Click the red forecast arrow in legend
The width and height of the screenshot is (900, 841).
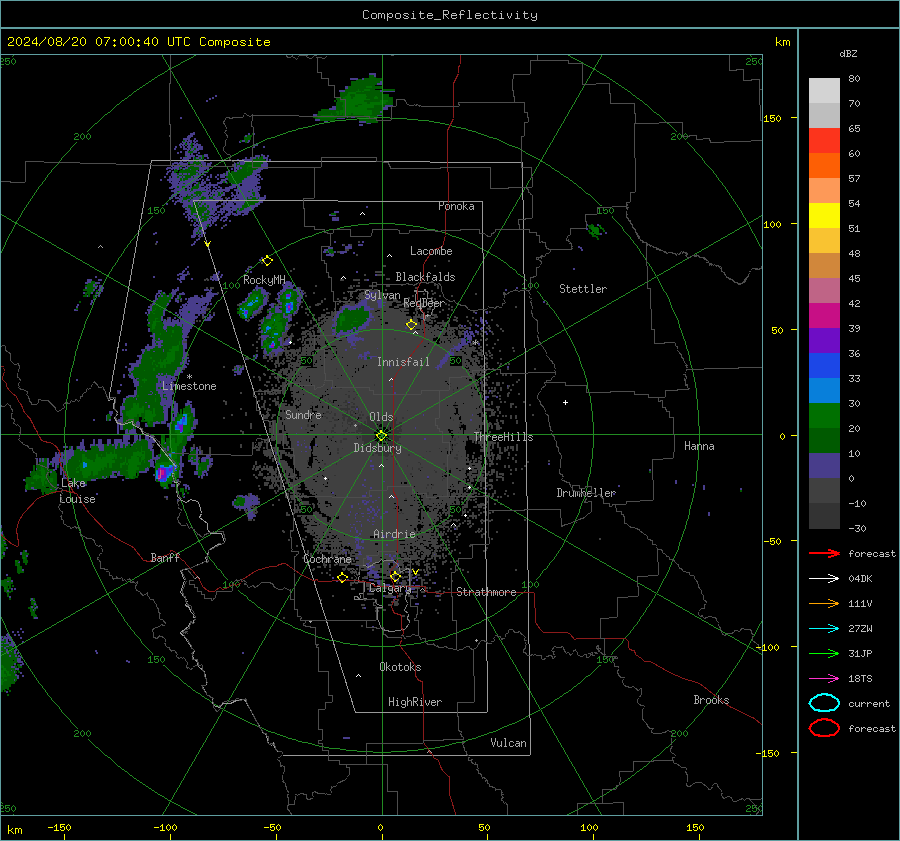[824, 553]
